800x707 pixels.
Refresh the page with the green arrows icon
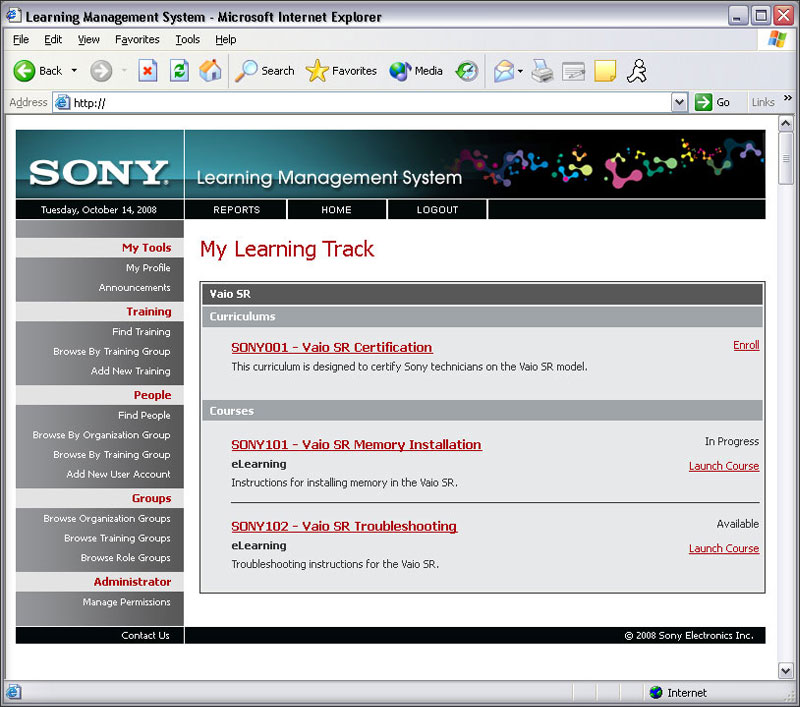click(179, 71)
